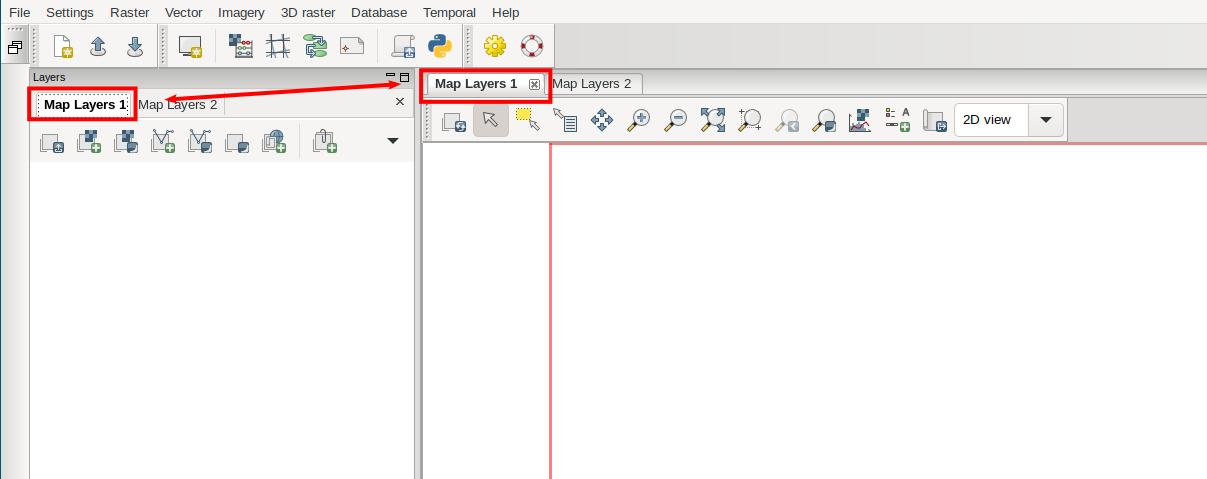Click the Layers panel title

(x=49, y=77)
